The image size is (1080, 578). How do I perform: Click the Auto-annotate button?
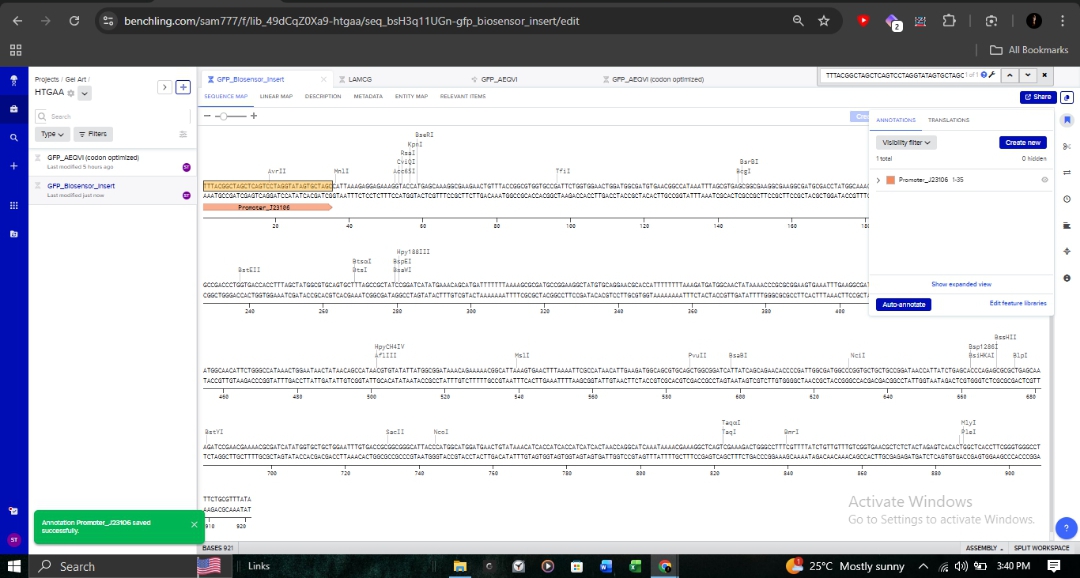(903, 304)
